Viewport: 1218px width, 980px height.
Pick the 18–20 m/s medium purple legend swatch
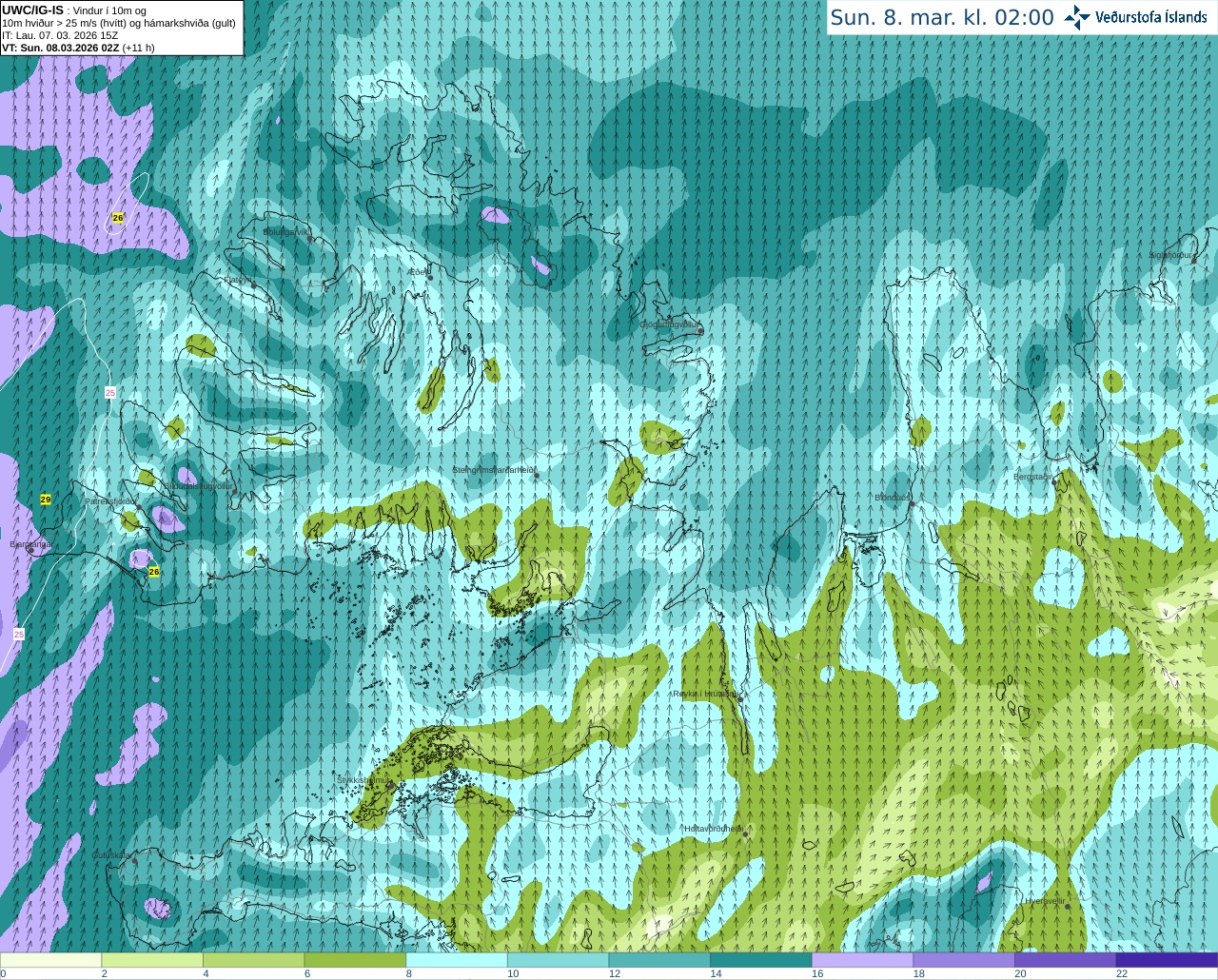pyautogui.click(x=964, y=960)
